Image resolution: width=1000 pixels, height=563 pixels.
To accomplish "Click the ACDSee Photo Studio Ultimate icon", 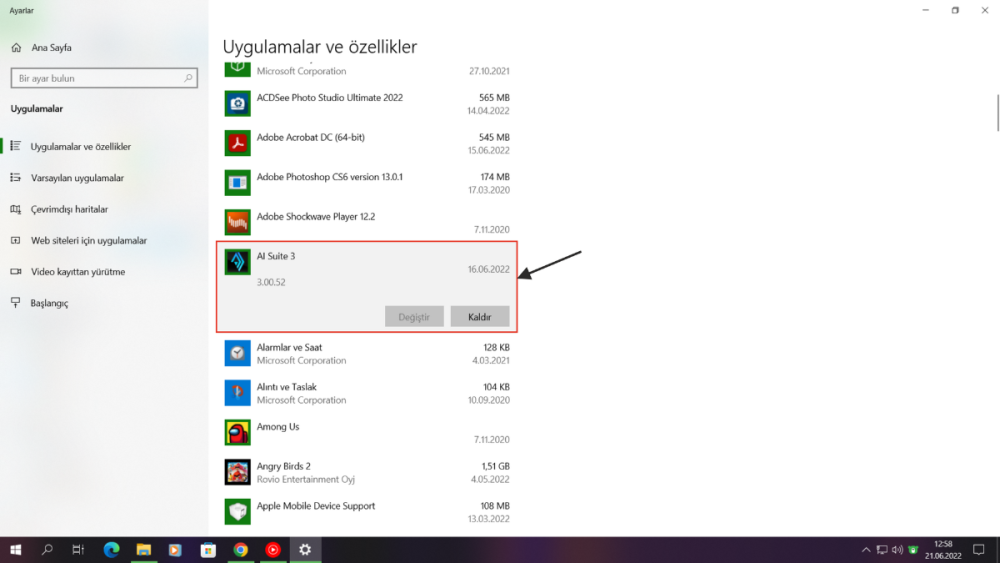I will point(237,104).
